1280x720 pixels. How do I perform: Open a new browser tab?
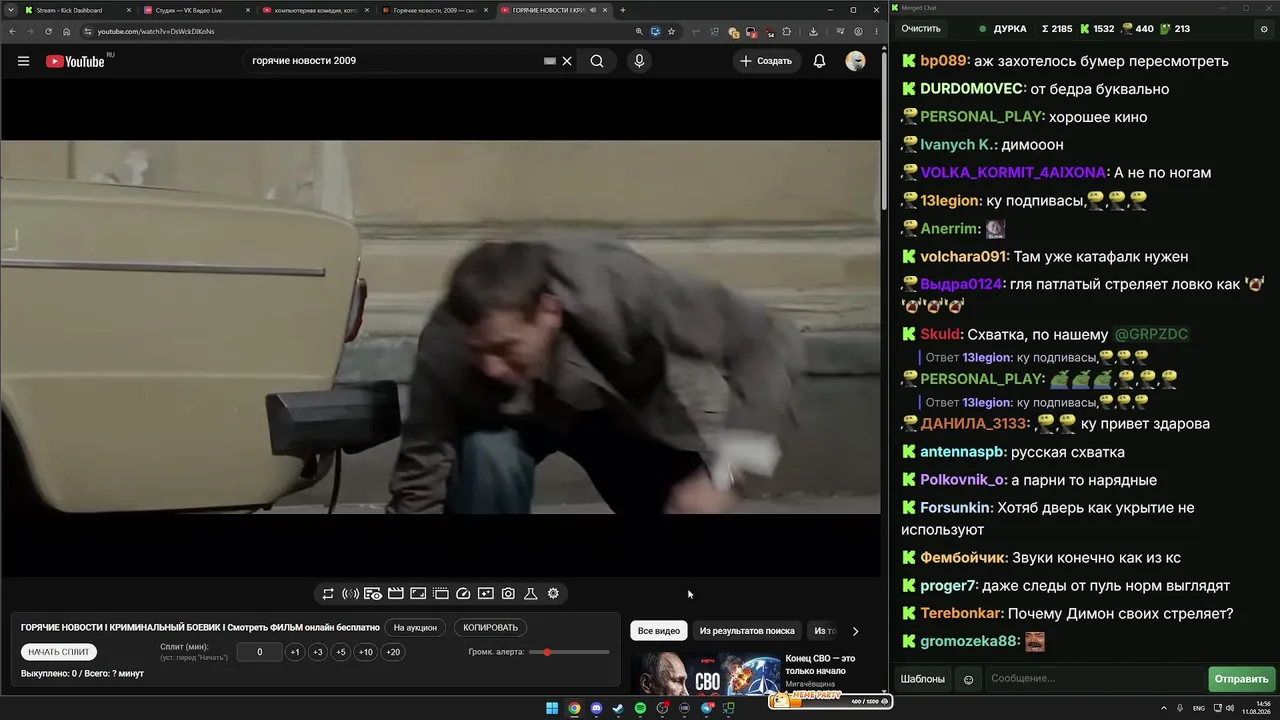point(623,10)
